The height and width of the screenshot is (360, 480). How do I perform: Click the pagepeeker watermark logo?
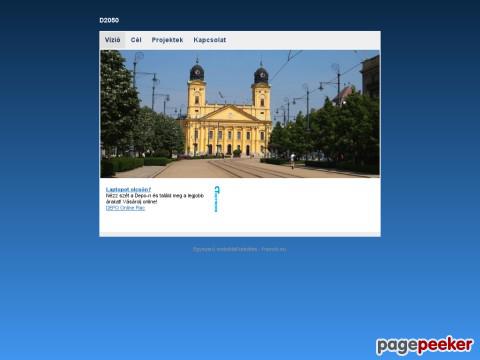[424, 345]
